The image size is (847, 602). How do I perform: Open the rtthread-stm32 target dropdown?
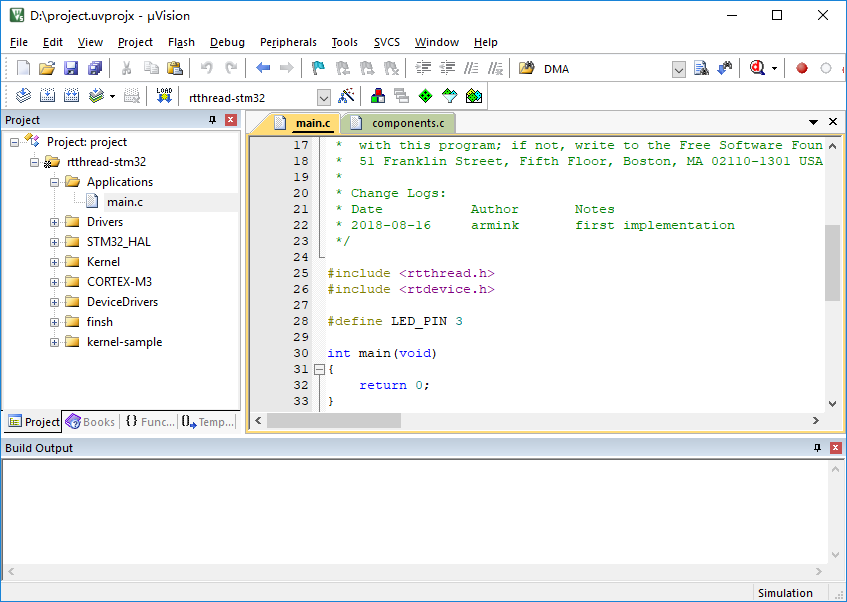coord(323,97)
